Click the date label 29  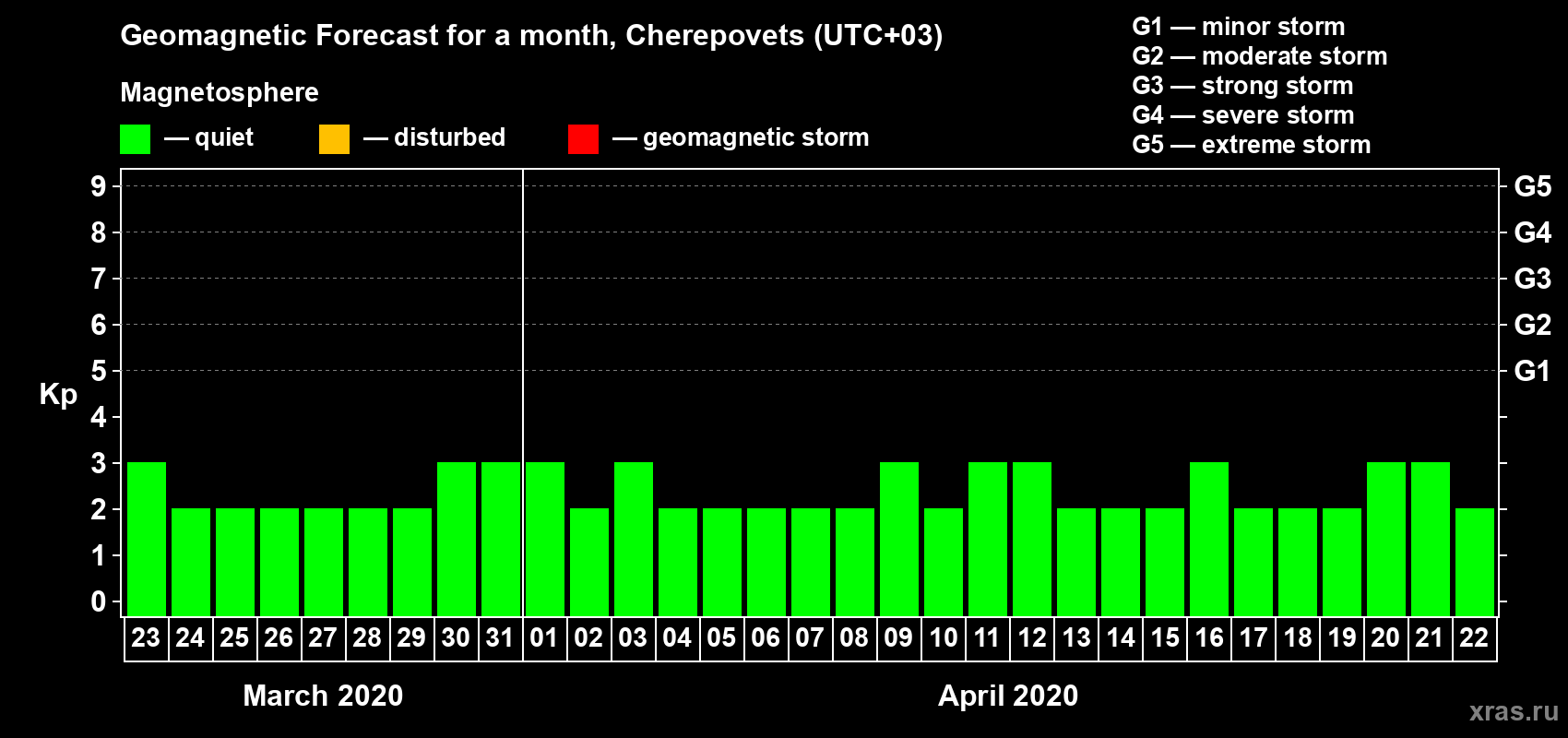(411, 637)
